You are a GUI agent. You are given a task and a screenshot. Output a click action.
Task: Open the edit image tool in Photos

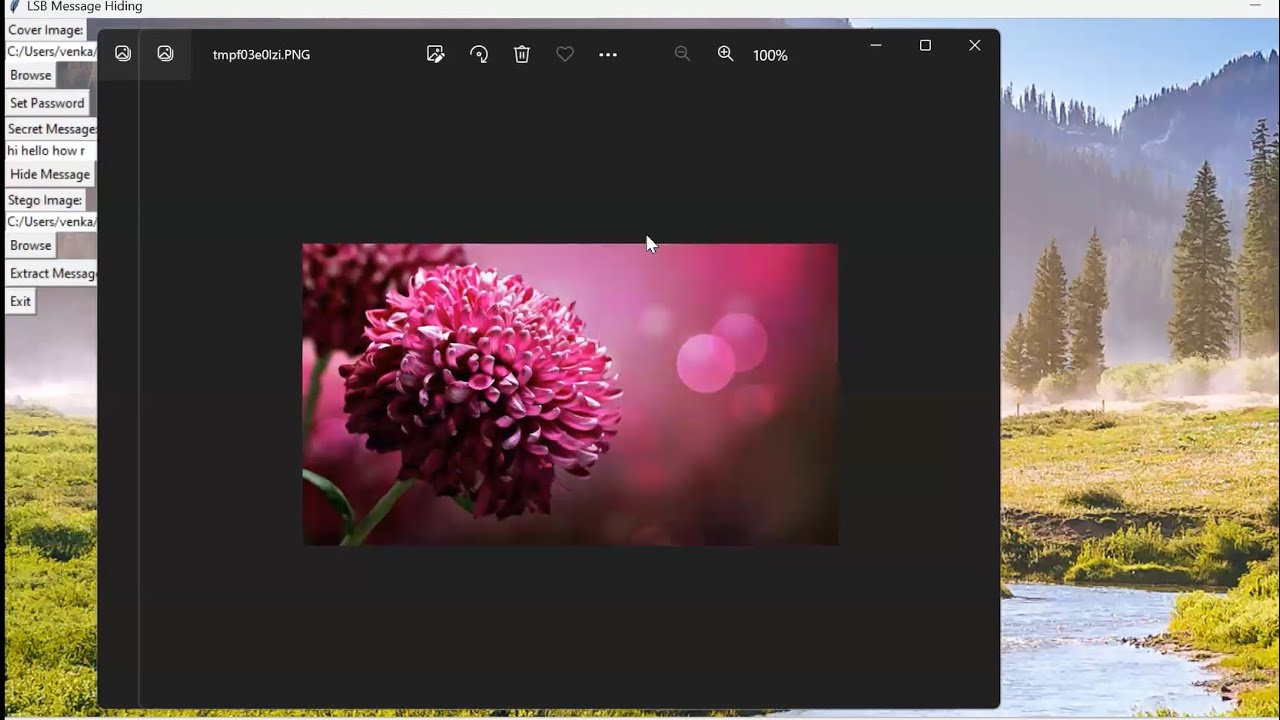435,54
